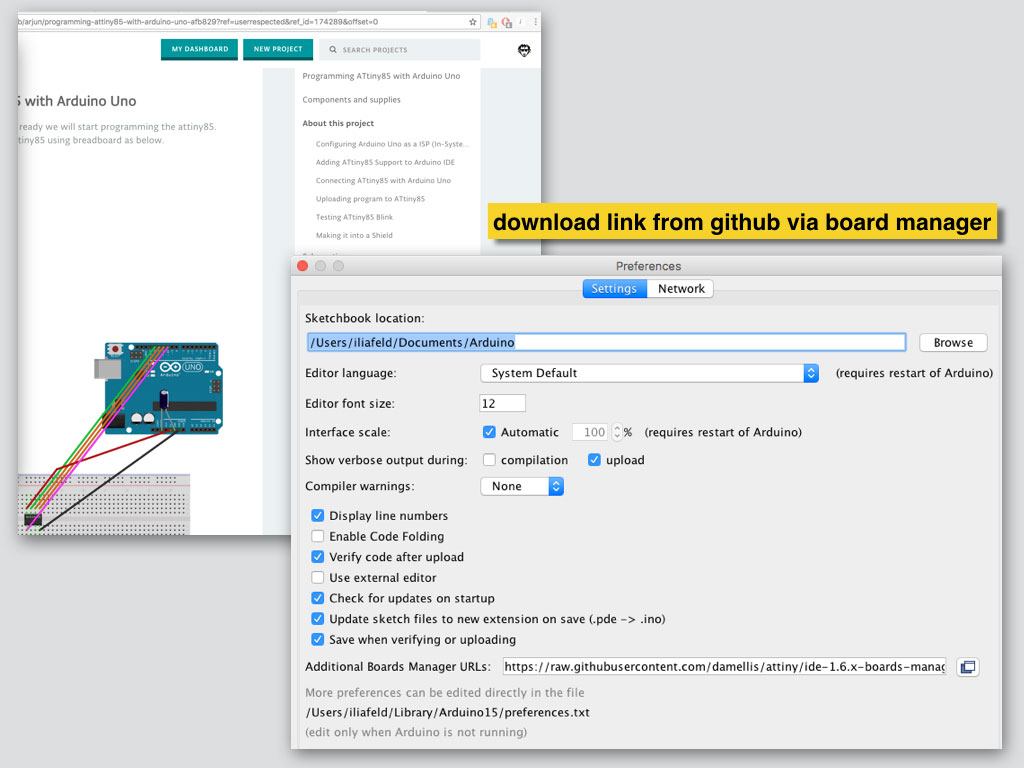Open Adding ATtiny85 Support to Arduino IDE link
Viewport: 1024px width, 768px height.
[x=385, y=163]
